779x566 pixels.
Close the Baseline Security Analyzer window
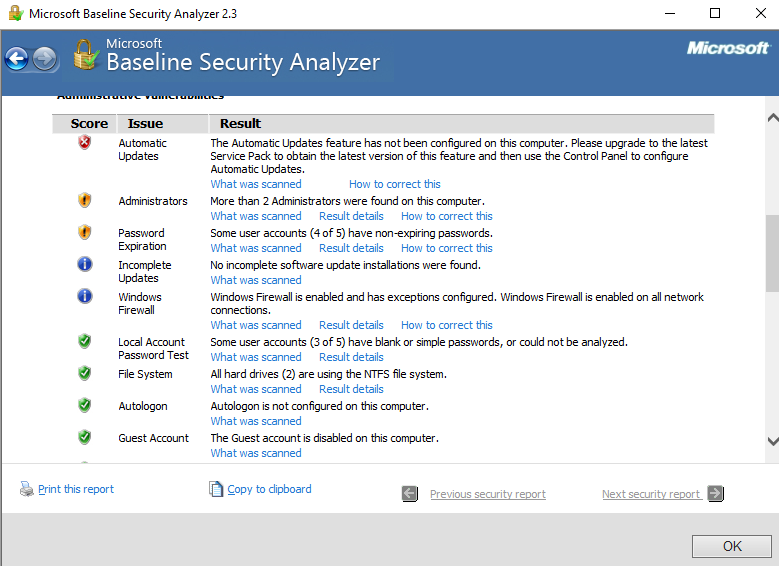761,13
